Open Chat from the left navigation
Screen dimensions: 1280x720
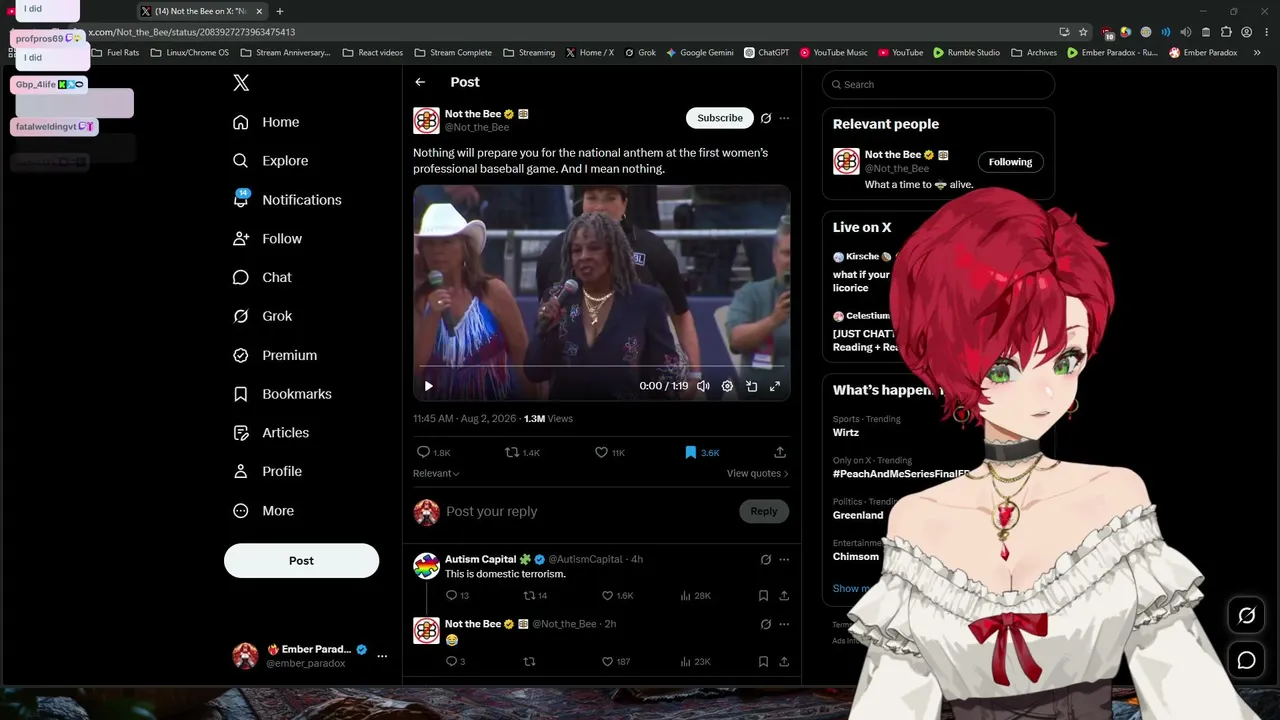click(x=262, y=277)
